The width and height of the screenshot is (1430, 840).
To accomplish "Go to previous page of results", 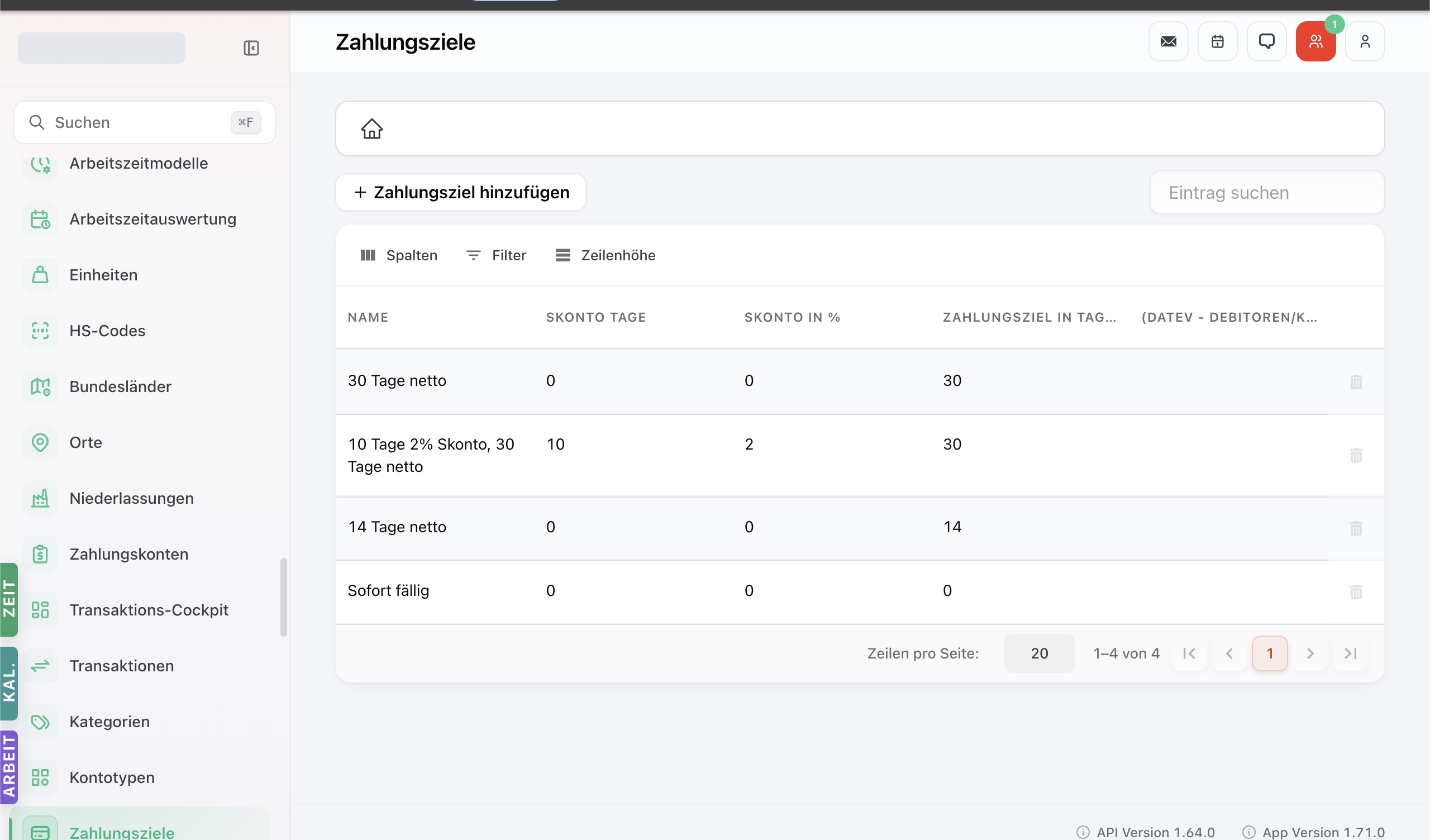I will point(1229,654).
